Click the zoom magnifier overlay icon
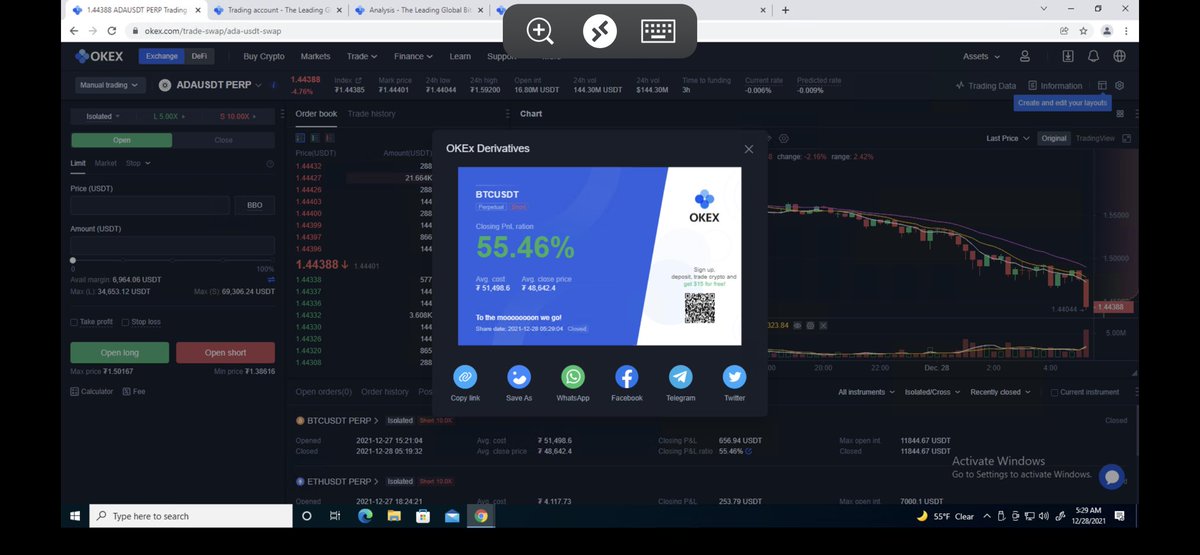Viewport: 1200px width, 555px height. point(540,31)
